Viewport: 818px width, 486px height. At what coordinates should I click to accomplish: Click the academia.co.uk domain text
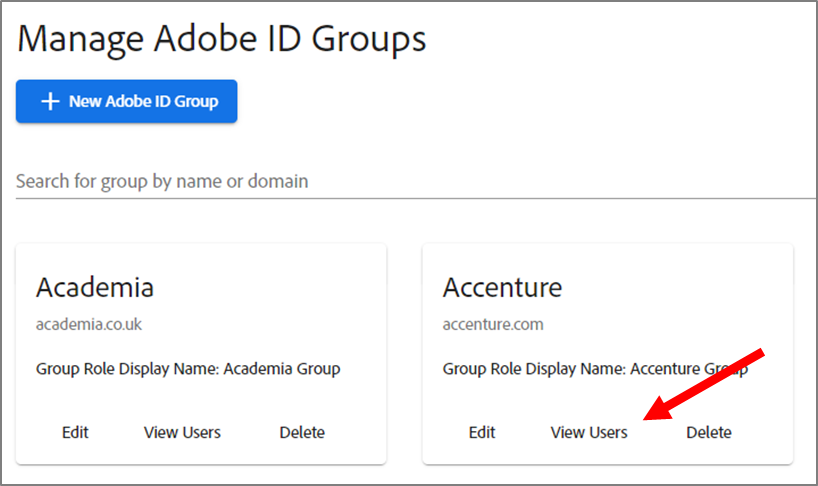[x=89, y=324]
